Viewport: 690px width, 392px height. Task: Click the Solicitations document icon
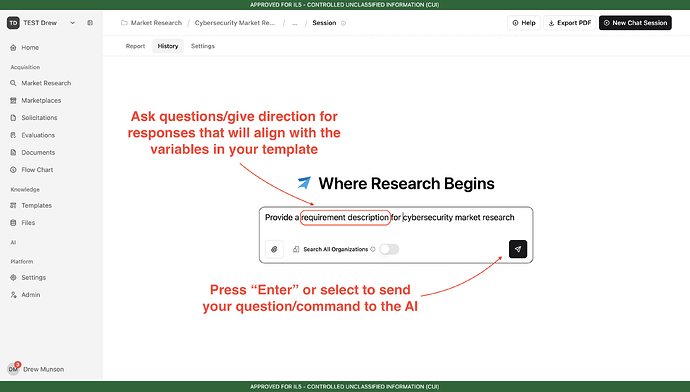coord(13,118)
